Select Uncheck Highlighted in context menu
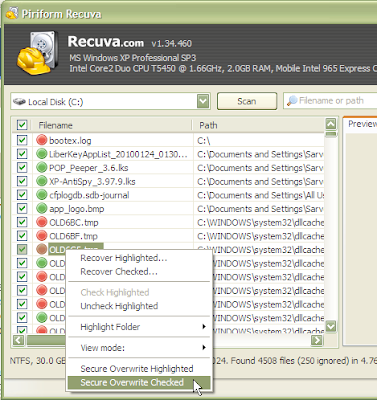Image resolution: width=377 pixels, height=400 pixels. 139,306
